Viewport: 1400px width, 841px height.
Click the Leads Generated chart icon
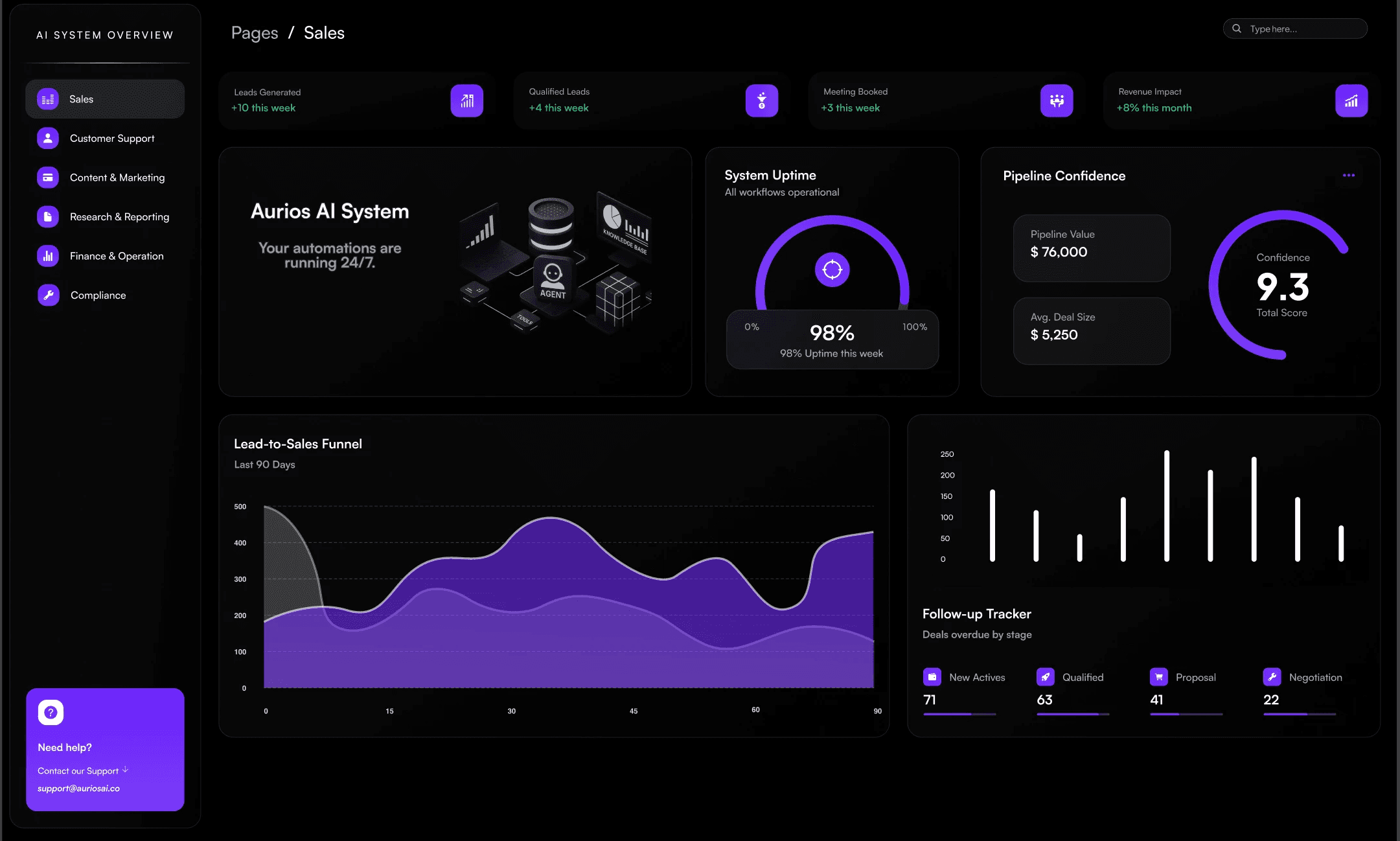(466, 101)
